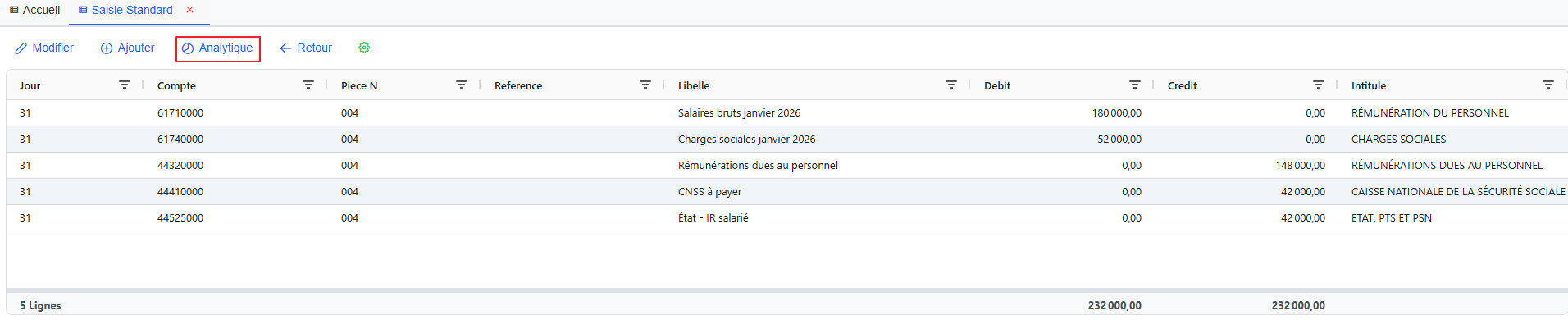The height and width of the screenshot is (334, 1568).
Task: Sort by the Compte column header
Action: click(x=176, y=85)
